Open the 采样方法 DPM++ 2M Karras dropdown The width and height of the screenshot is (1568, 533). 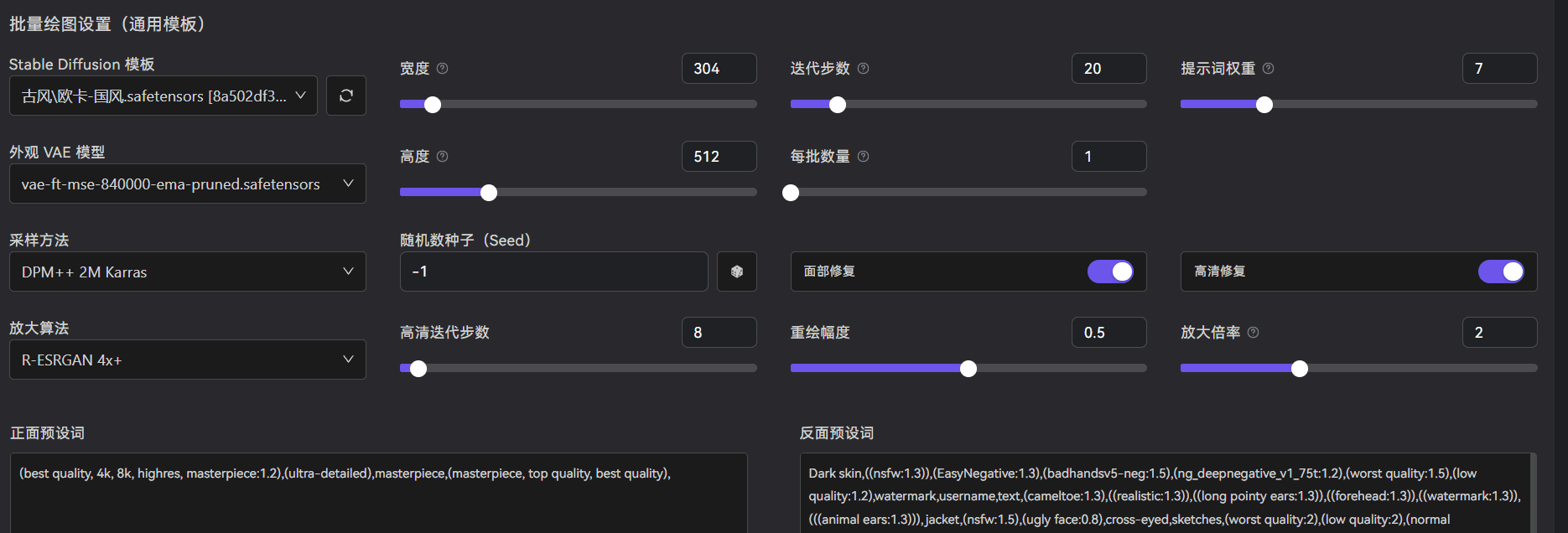click(187, 272)
